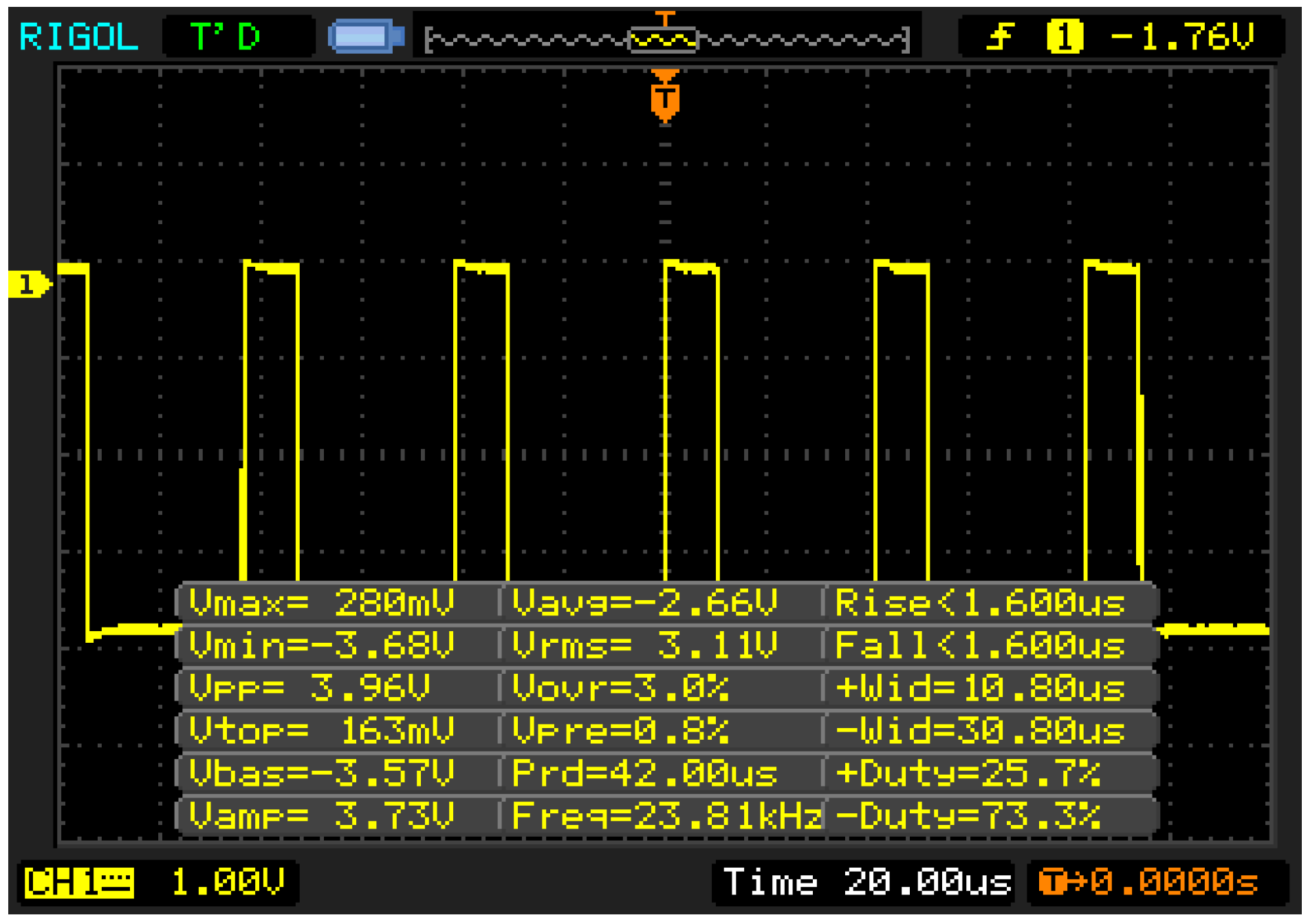Click the Freq=23.81kHz measurement
The image size is (1308, 924).
tap(666, 816)
